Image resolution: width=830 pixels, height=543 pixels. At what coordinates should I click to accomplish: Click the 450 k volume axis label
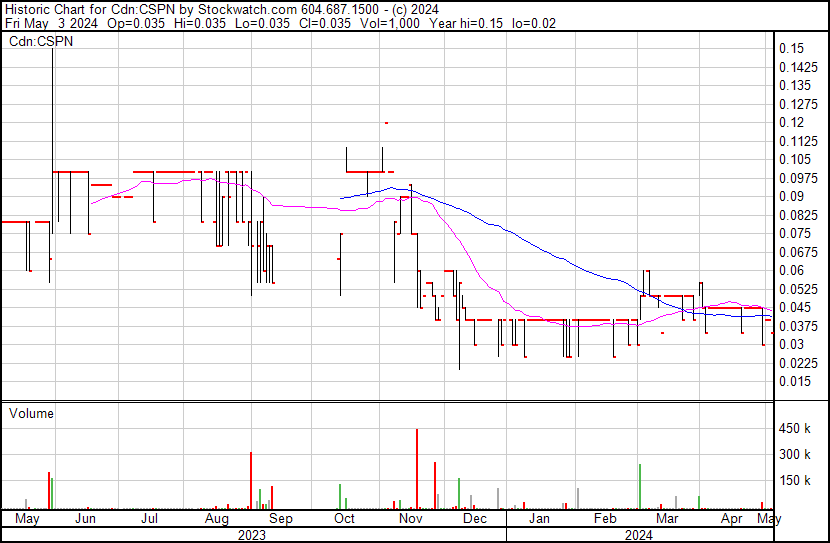coord(798,429)
